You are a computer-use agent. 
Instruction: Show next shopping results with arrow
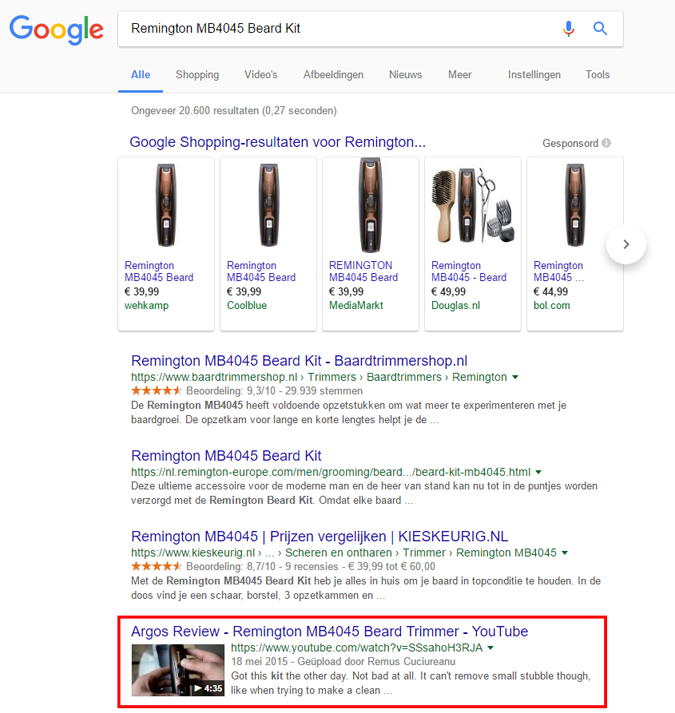pyautogui.click(x=626, y=244)
